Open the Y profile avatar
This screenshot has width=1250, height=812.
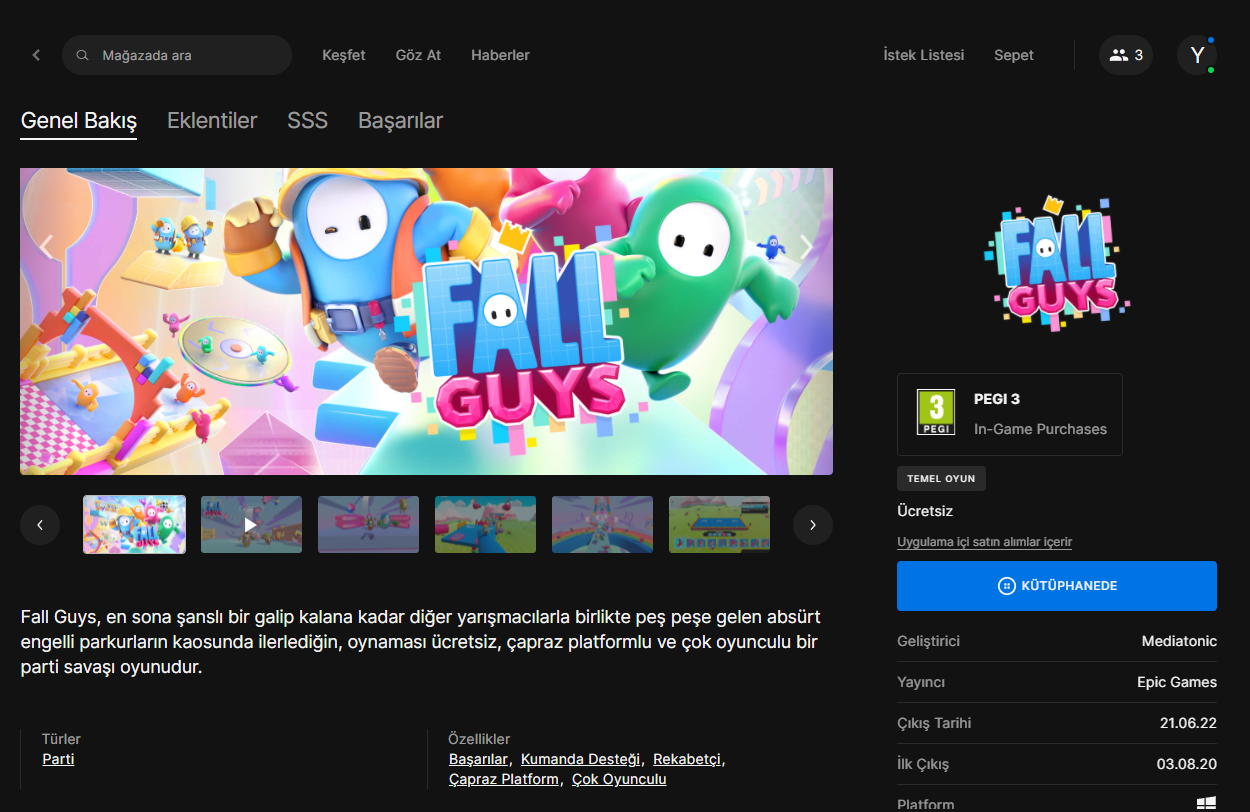(x=1196, y=55)
